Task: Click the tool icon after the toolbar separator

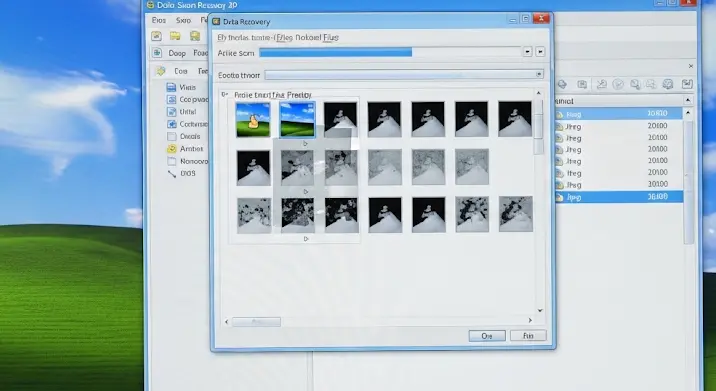Action: pyautogui.click(x=601, y=84)
